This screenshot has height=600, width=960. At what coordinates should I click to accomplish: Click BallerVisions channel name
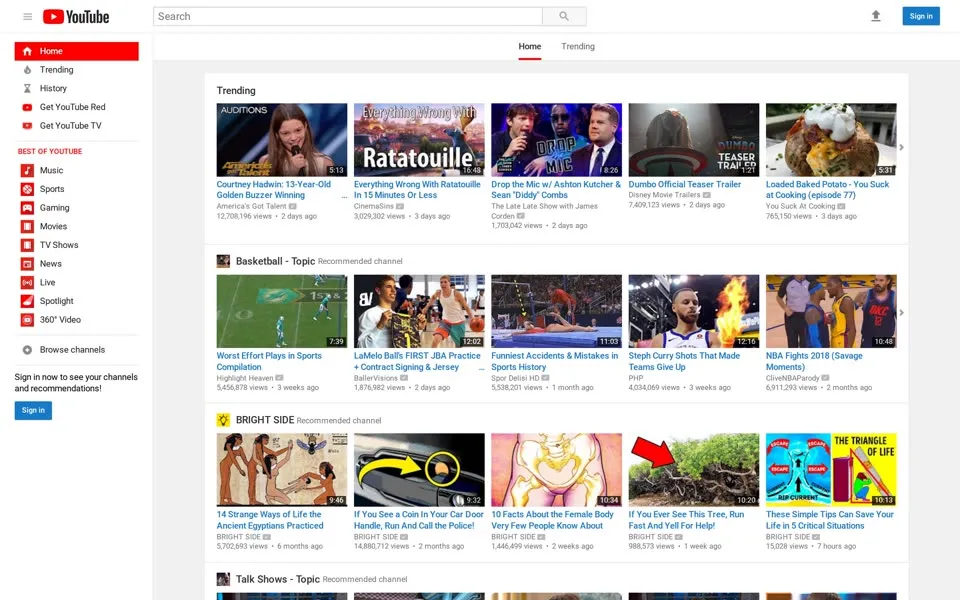(x=376, y=378)
